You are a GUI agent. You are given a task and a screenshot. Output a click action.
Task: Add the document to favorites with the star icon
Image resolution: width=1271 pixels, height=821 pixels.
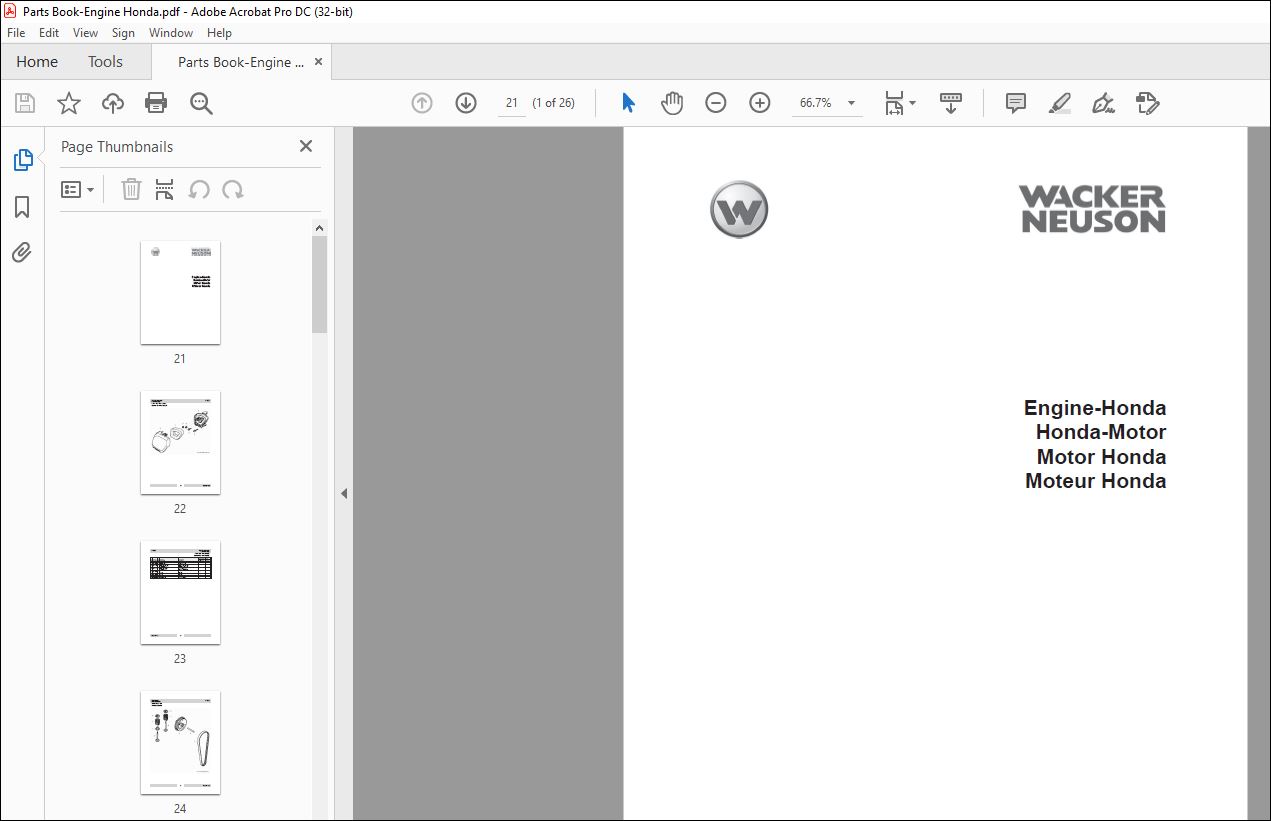[x=68, y=103]
